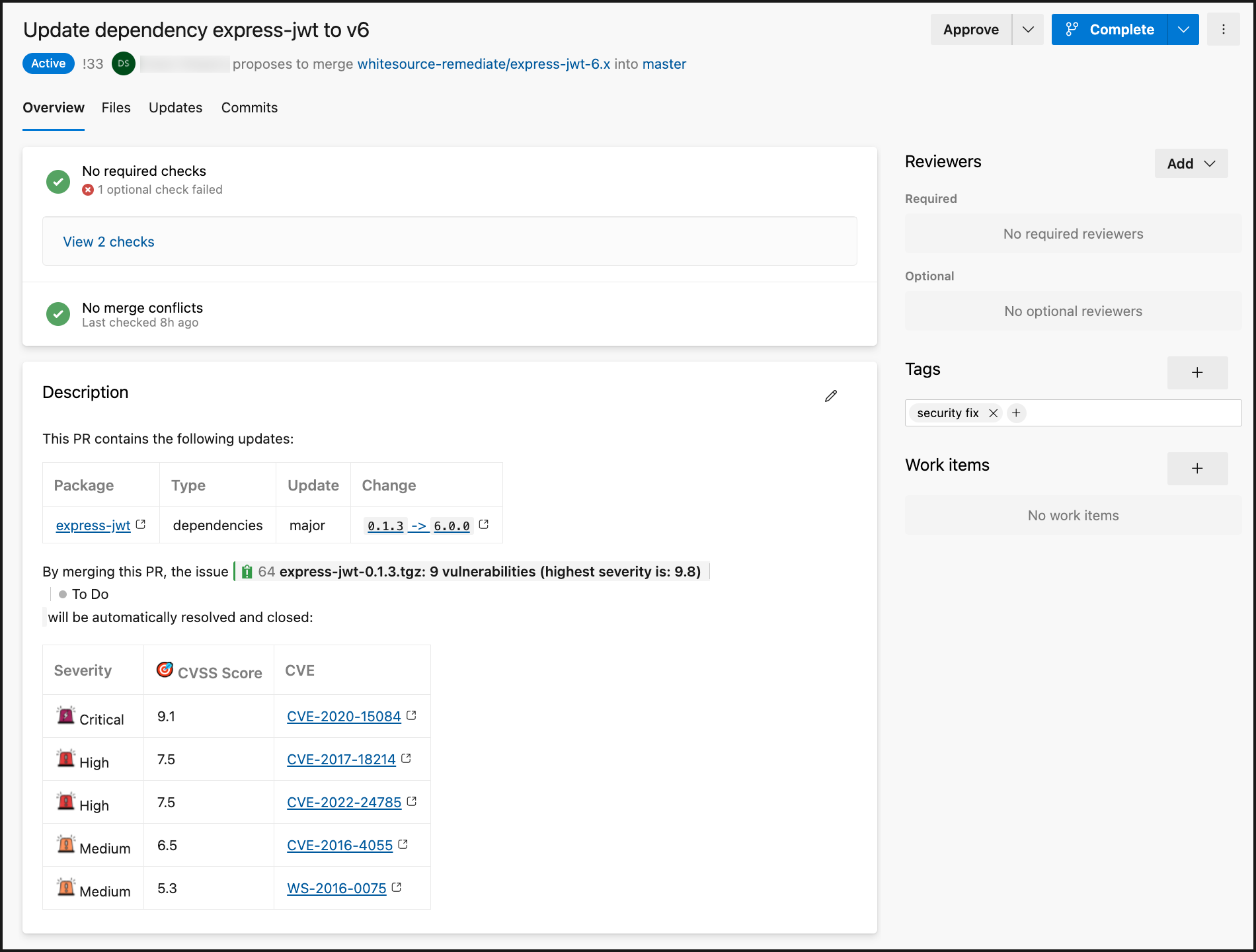This screenshot has width=1256, height=952.
Task: Click the Complete pull request button
Action: point(1110,30)
